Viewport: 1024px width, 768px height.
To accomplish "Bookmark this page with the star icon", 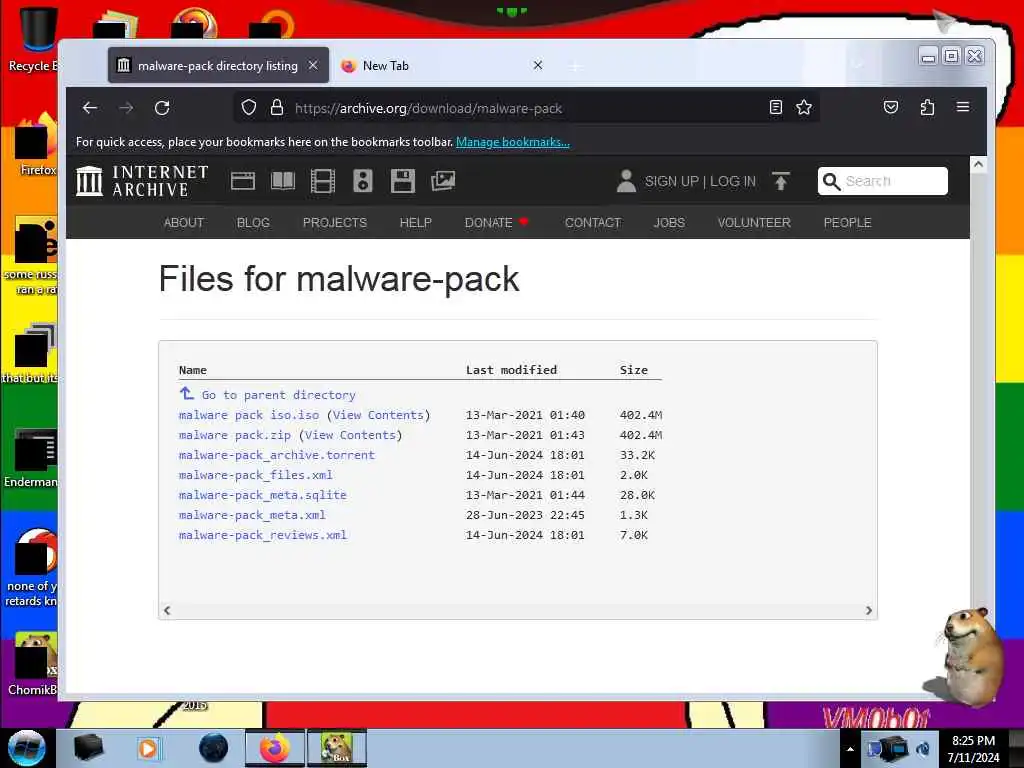I will point(804,108).
